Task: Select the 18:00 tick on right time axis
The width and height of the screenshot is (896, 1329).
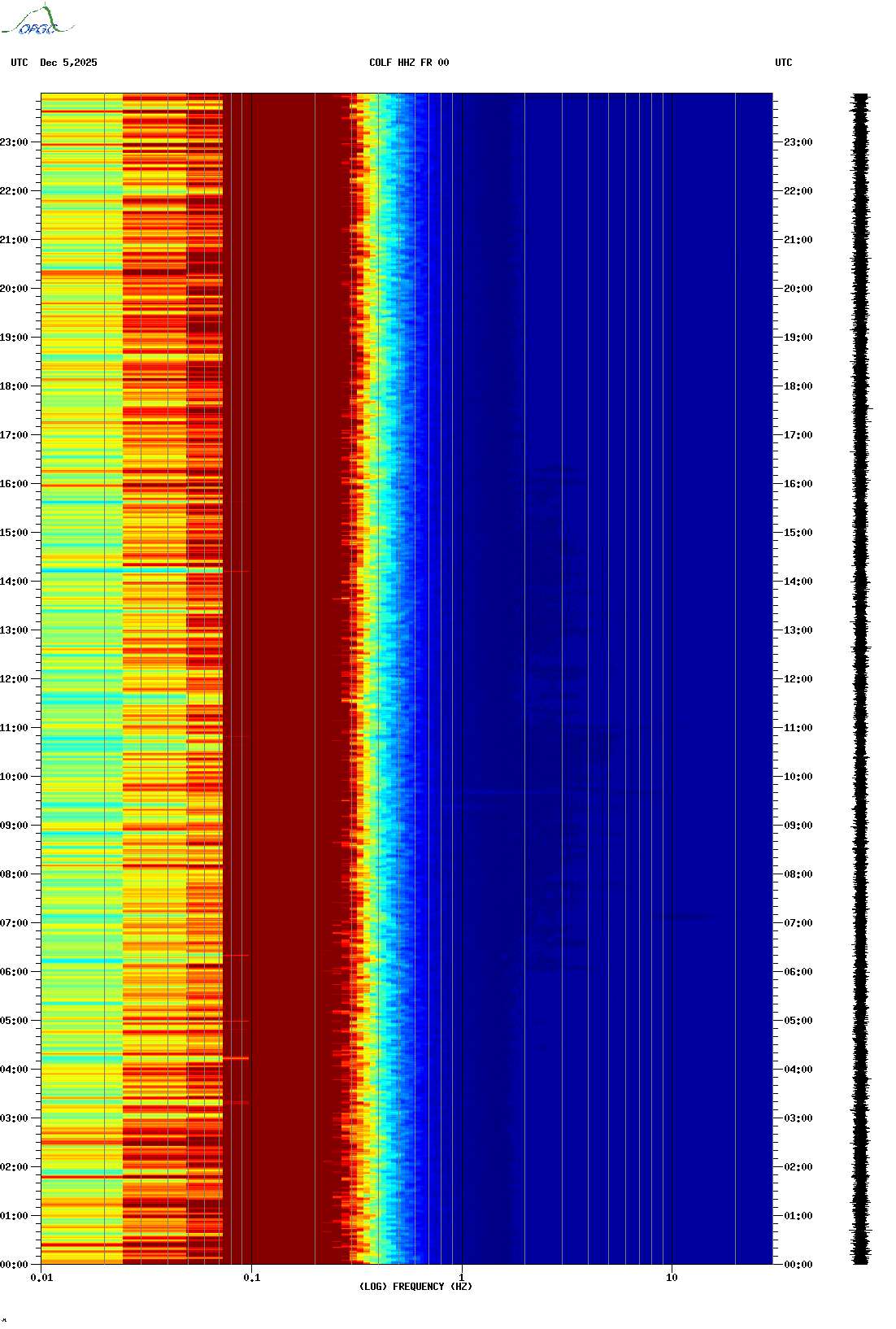Action: [x=798, y=386]
